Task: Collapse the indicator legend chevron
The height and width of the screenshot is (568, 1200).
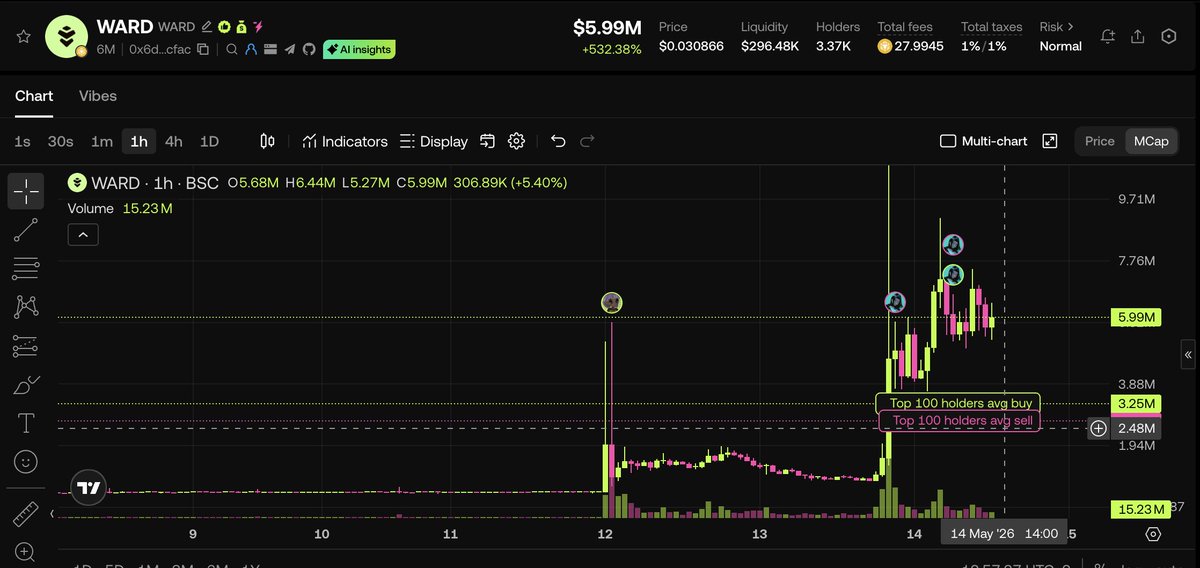Action: coord(83,236)
